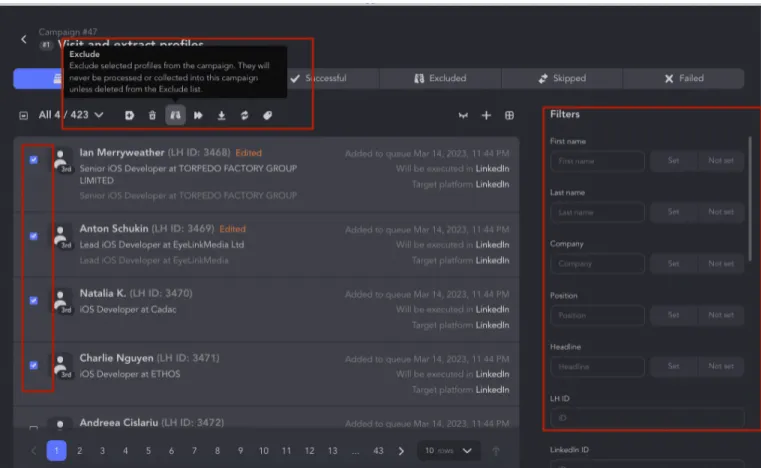761x468 pixels.
Task: Click 'Lead iOS Developer at EyeLinkMedia Ltd' text
Action: 162,245
